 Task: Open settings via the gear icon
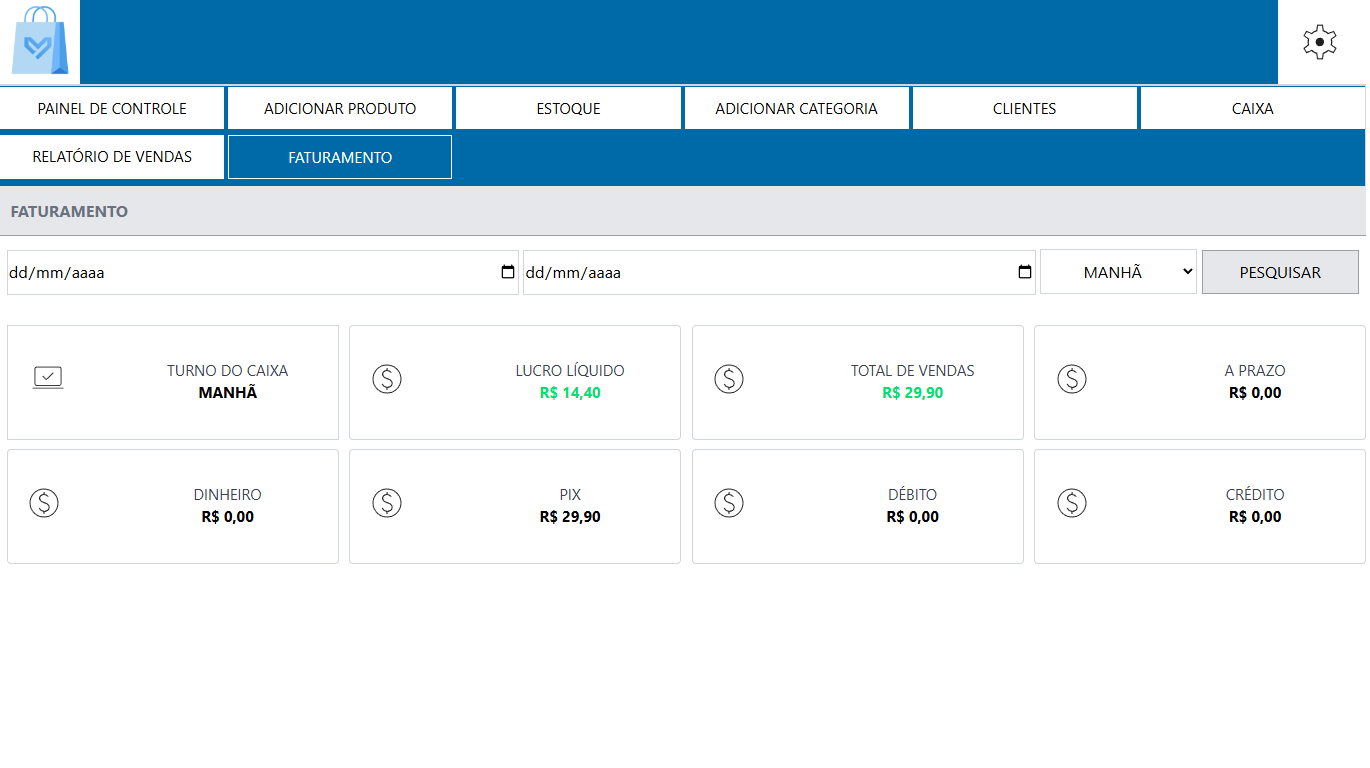(x=1320, y=42)
